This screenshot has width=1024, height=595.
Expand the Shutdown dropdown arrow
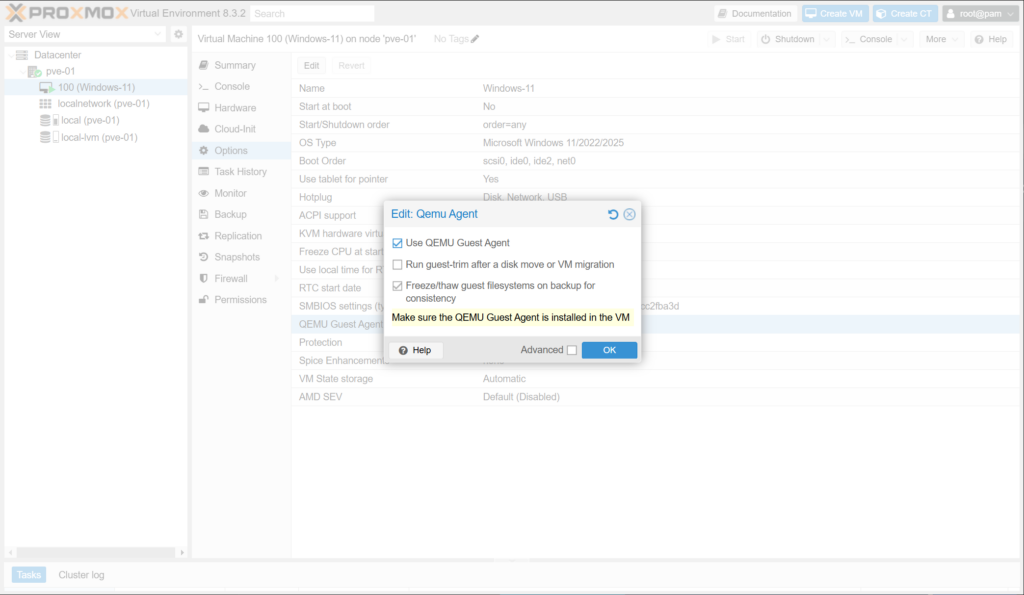coord(827,39)
